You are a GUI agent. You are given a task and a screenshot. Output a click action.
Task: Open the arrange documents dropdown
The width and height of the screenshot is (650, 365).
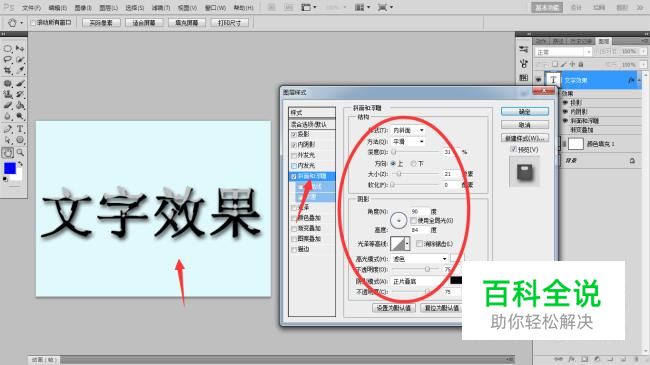pyautogui.click(x=361, y=7)
